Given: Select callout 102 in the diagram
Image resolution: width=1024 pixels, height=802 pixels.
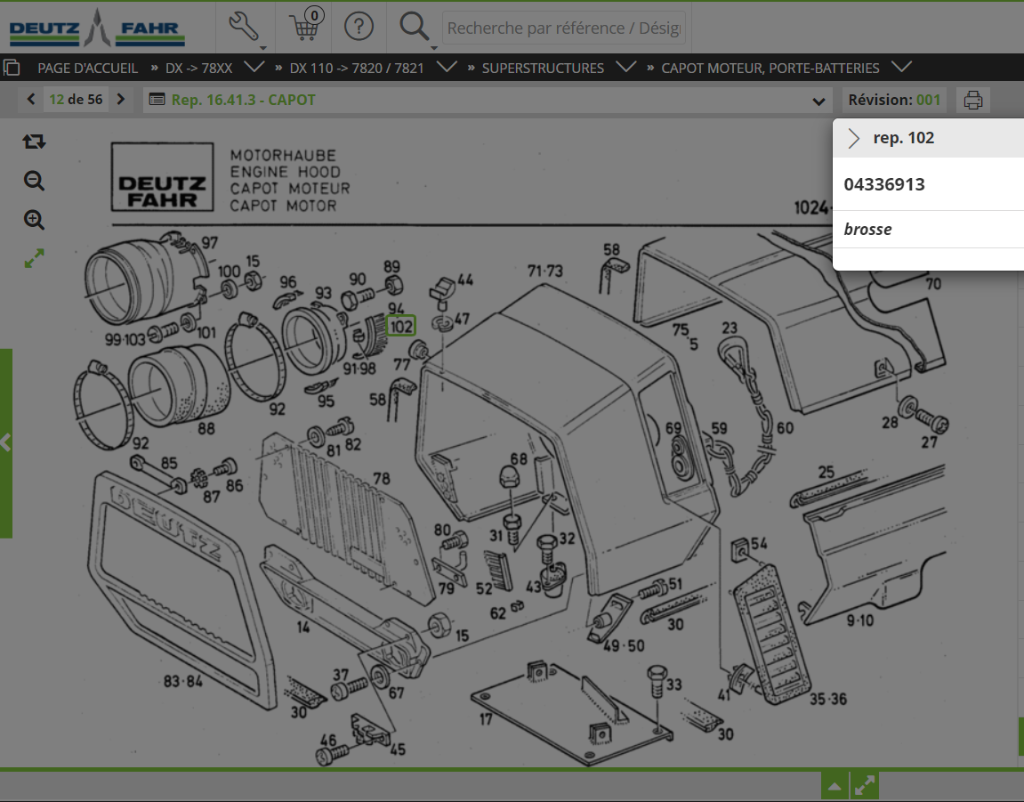Looking at the screenshot, I should pyautogui.click(x=401, y=327).
